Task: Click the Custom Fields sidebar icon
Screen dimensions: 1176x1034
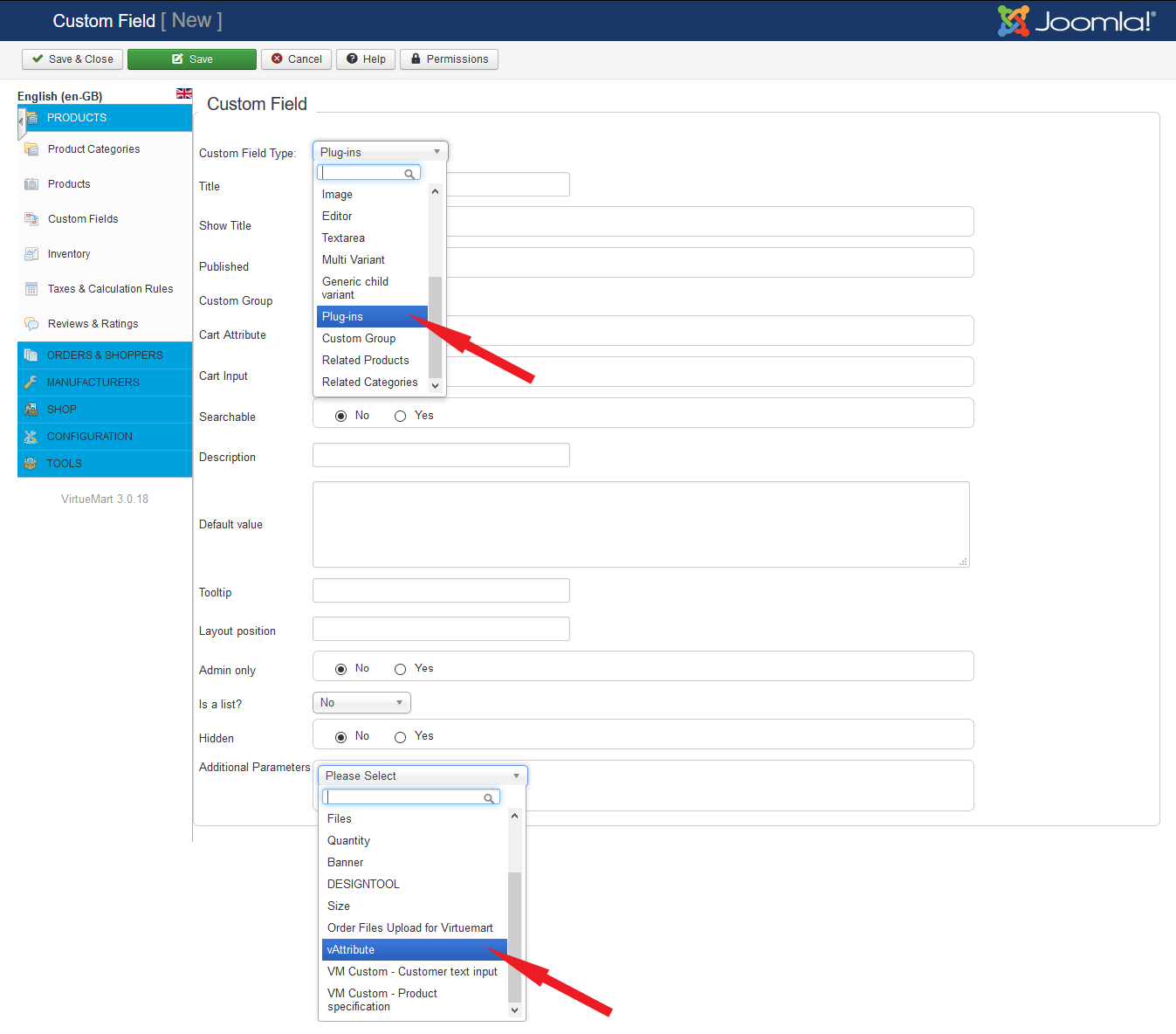Action: click(31, 219)
